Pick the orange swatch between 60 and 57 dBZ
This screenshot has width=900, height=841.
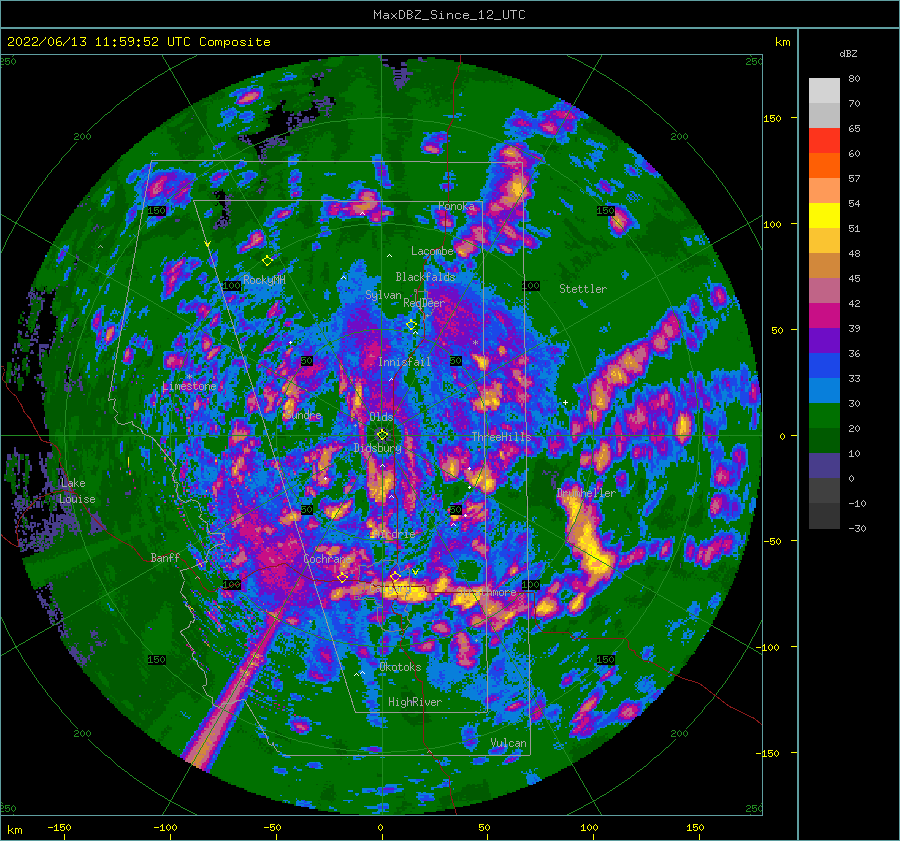[824, 166]
